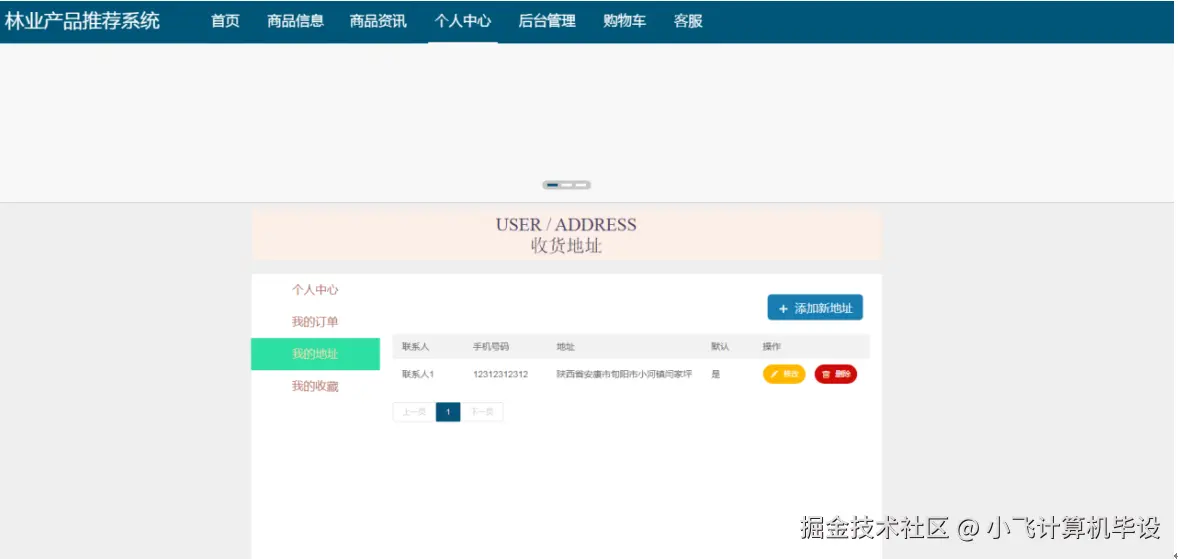Click the USER / ADDRESS banner heading

point(566,225)
